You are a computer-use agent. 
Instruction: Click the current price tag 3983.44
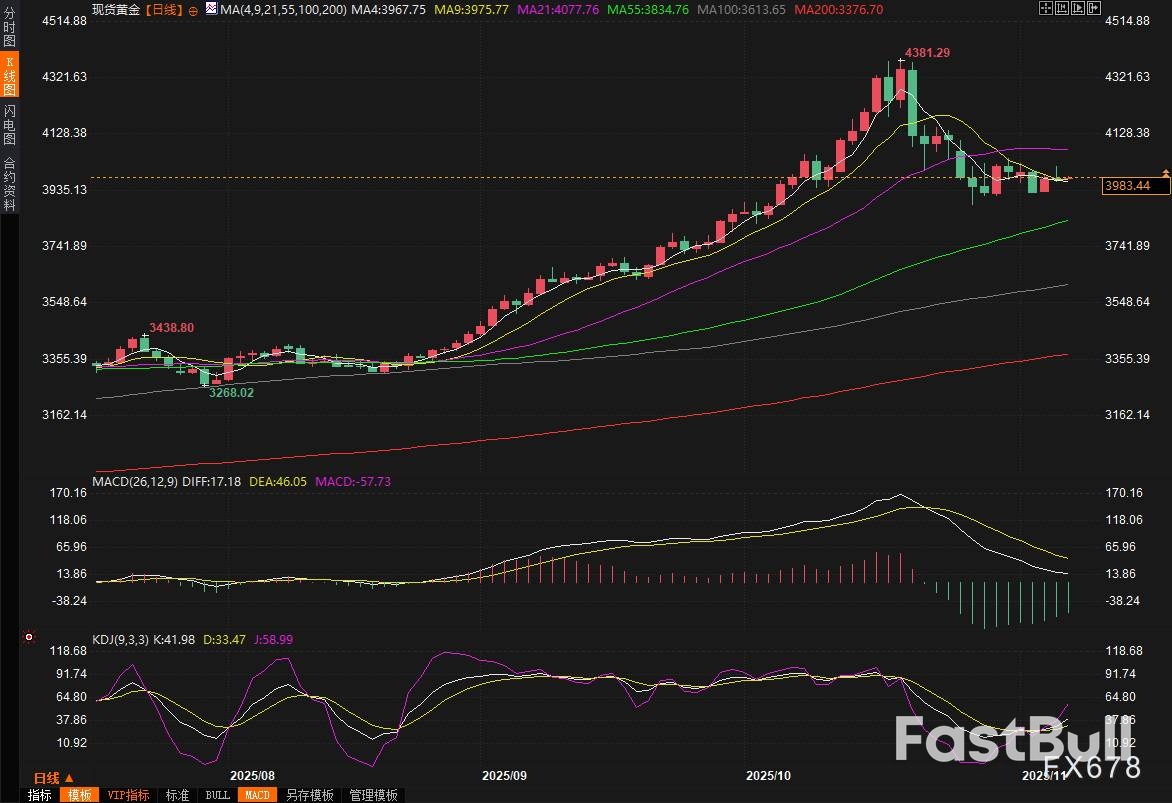[x=1126, y=185]
